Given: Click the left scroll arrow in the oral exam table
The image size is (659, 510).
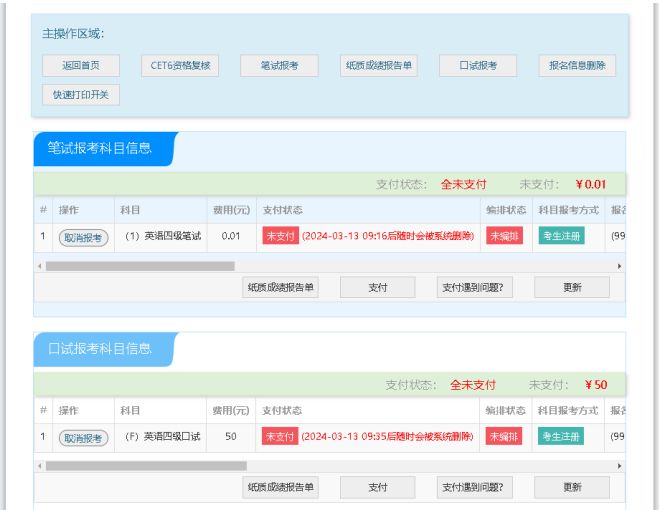Looking at the screenshot, I should click(40, 466).
